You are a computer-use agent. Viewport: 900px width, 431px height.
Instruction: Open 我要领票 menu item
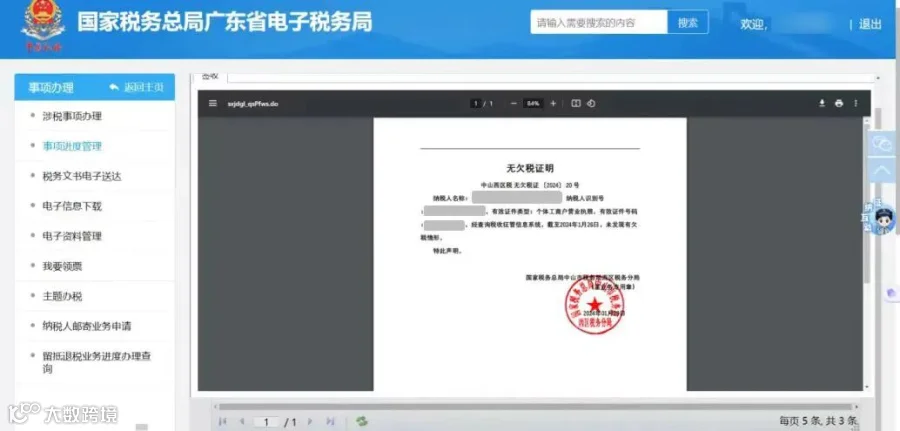tap(62, 266)
